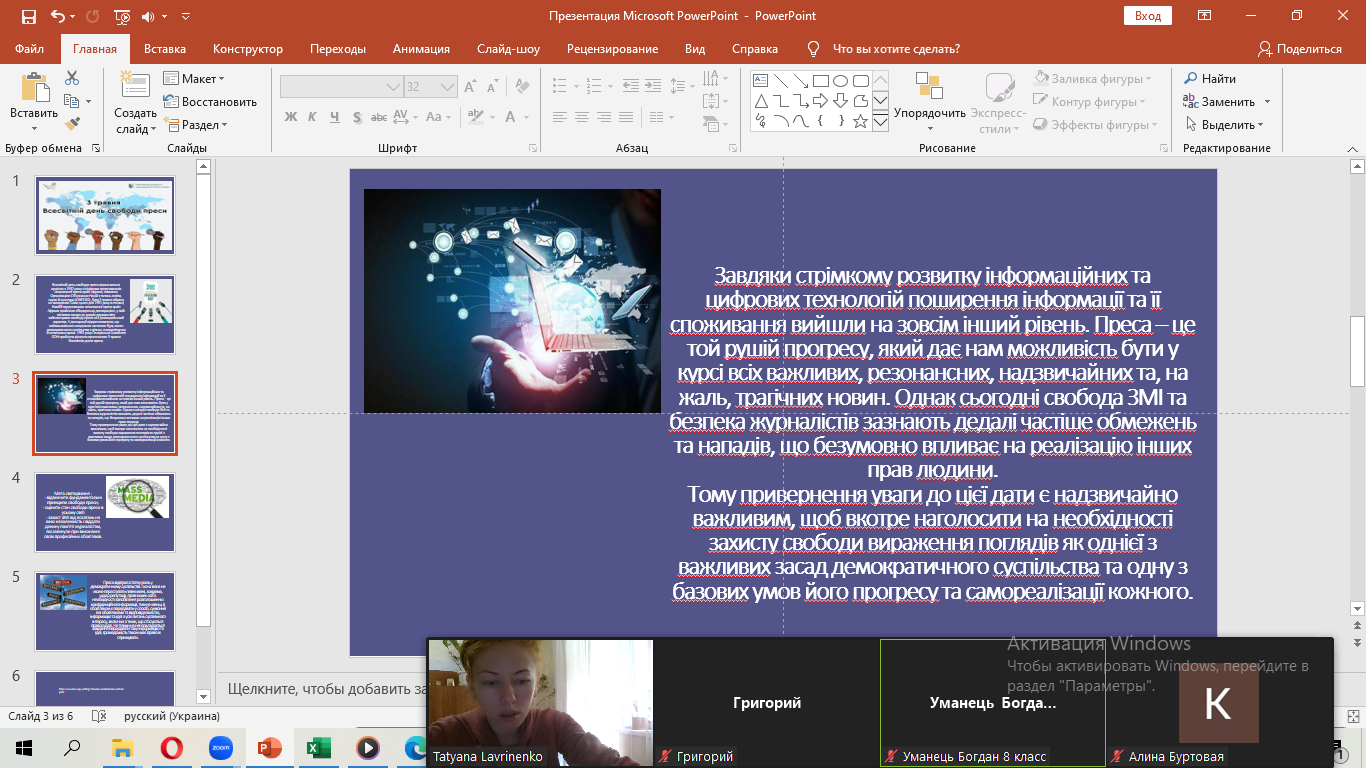Click the Создать слайд icon
The height and width of the screenshot is (768, 1366).
click(134, 87)
